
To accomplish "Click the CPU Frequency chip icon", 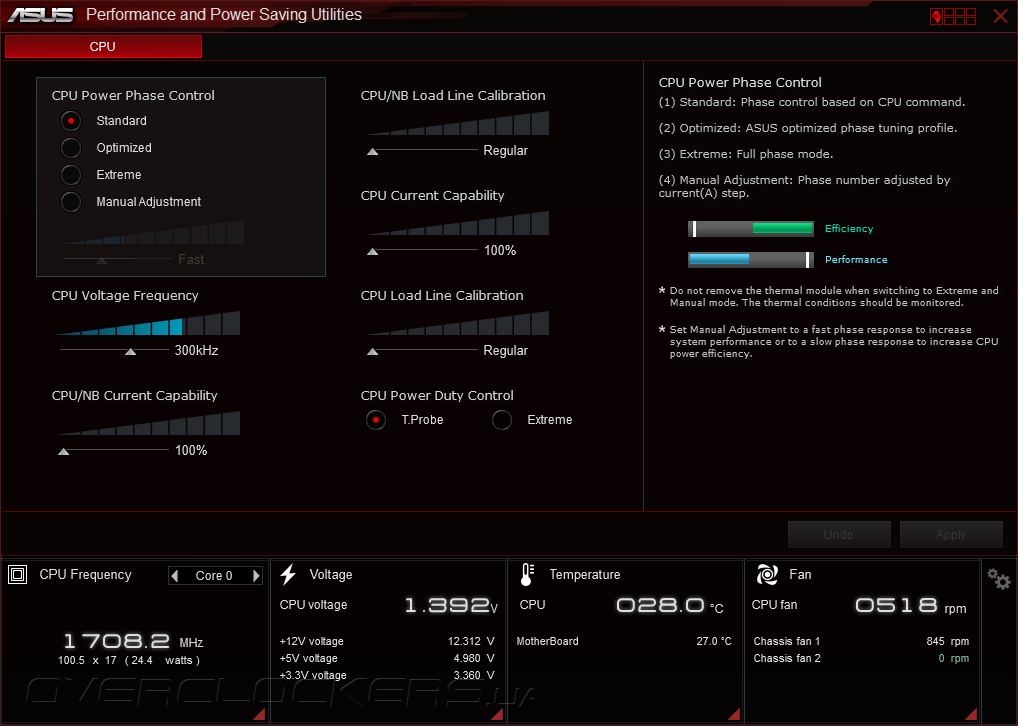I will click(18, 575).
